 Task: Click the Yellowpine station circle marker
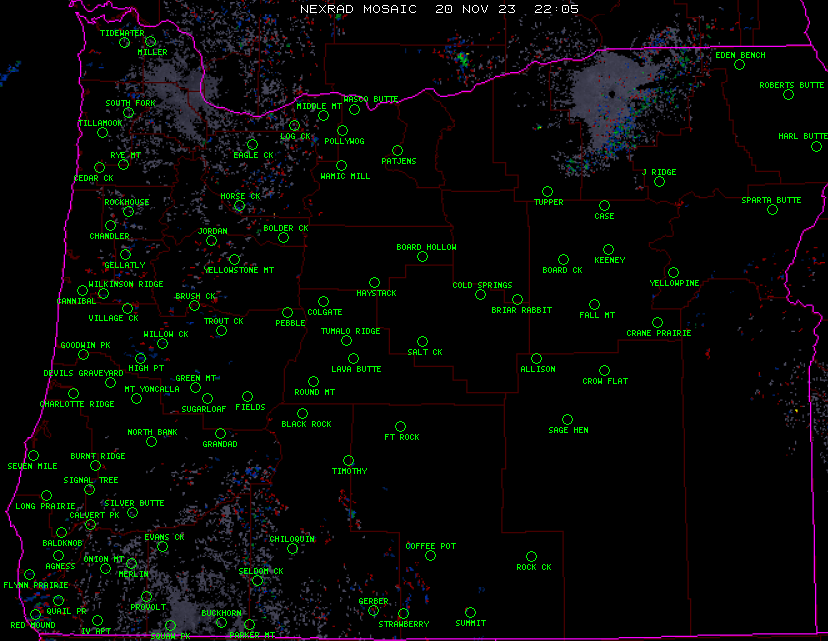click(x=674, y=272)
